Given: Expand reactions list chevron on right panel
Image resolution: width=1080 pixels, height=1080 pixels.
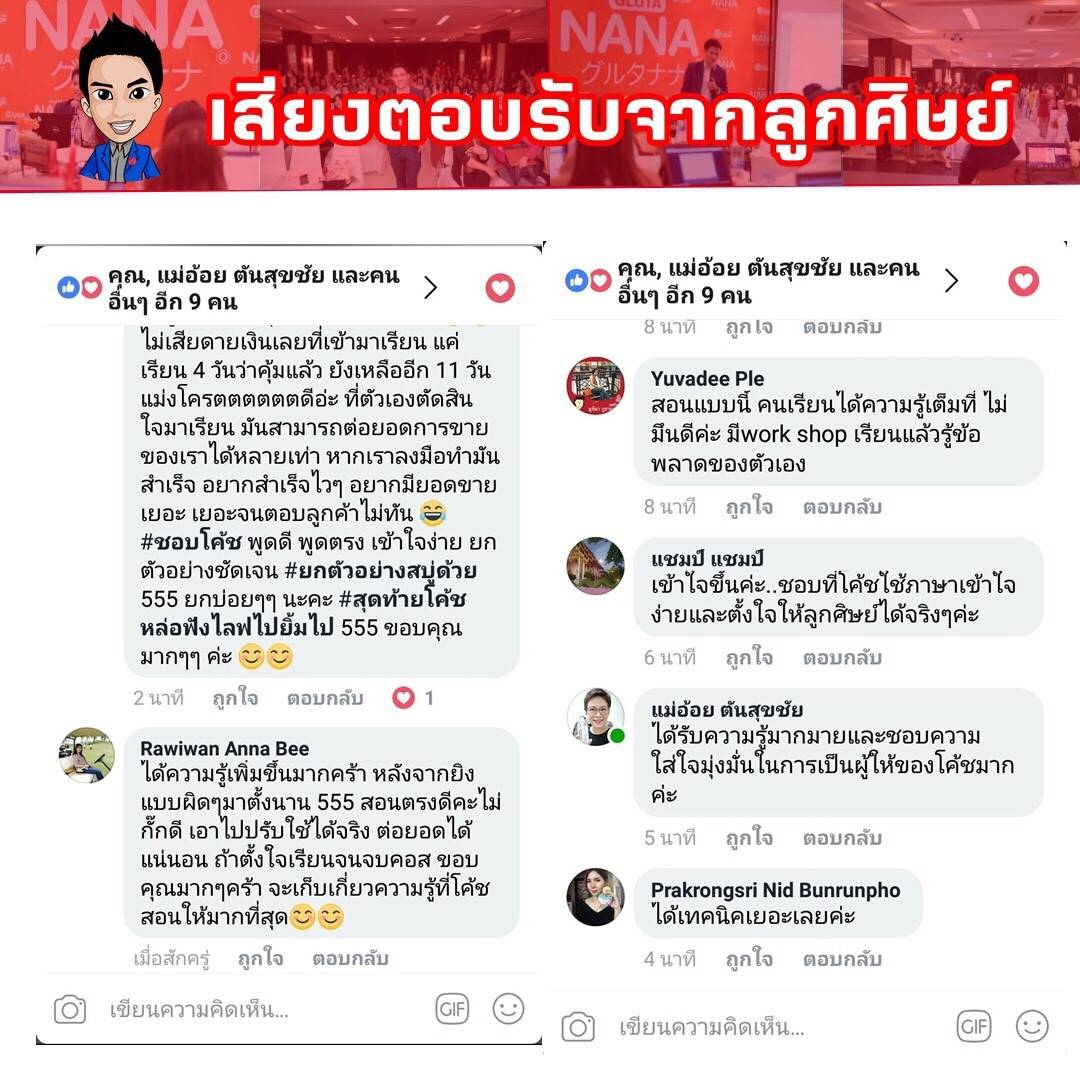Looking at the screenshot, I should pos(951,280).
